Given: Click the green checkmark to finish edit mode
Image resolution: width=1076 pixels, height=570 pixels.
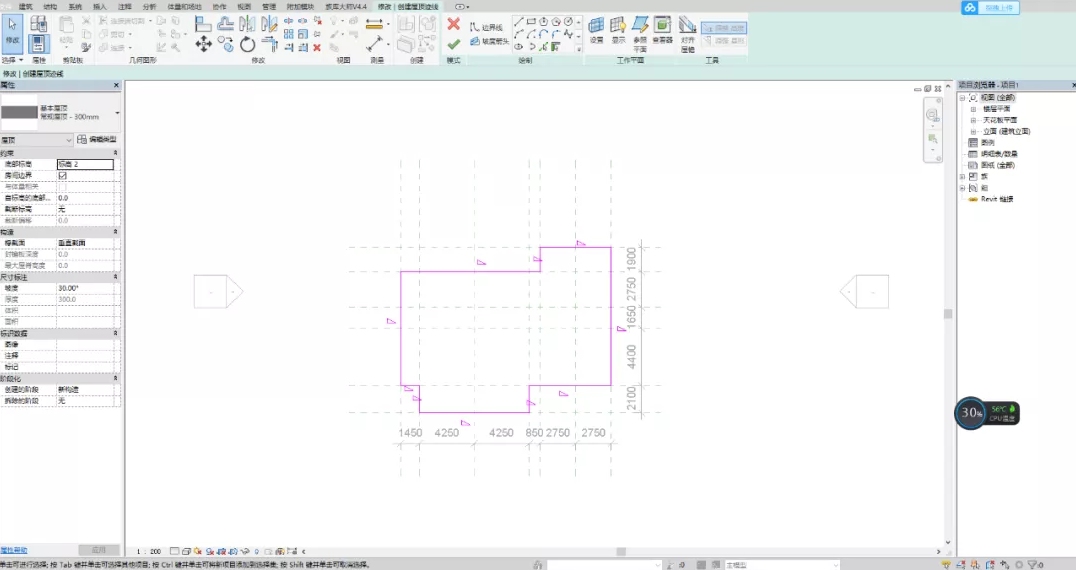Looking at the screenshot, I should (x=453, y=43).
